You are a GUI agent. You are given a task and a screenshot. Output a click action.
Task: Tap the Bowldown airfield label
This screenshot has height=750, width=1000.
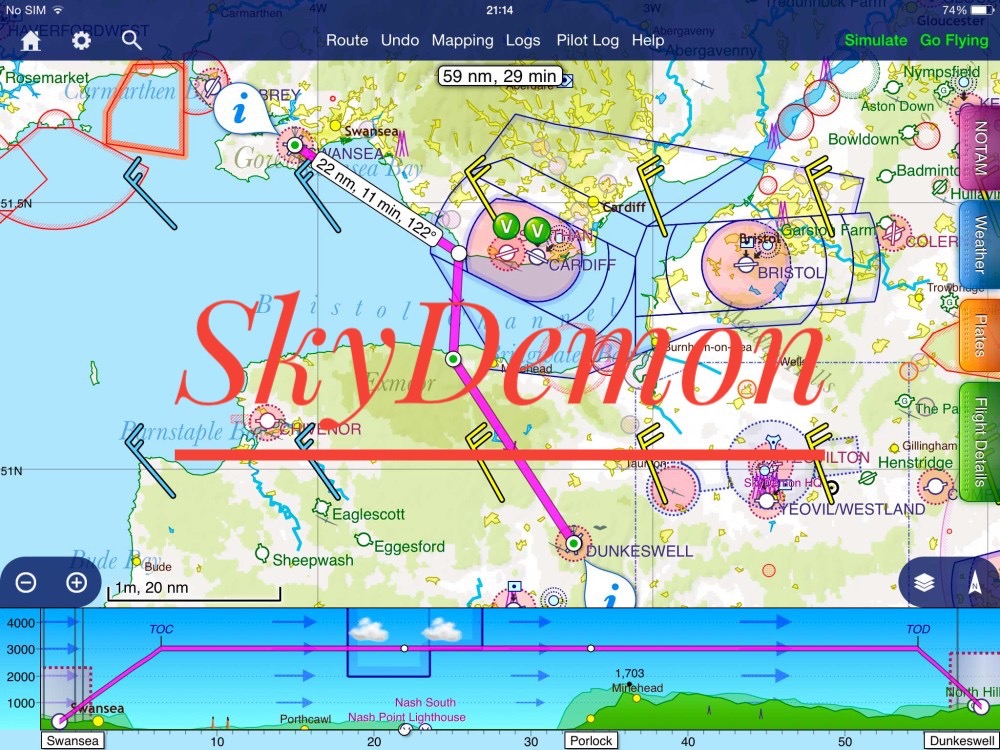point(864,139)
